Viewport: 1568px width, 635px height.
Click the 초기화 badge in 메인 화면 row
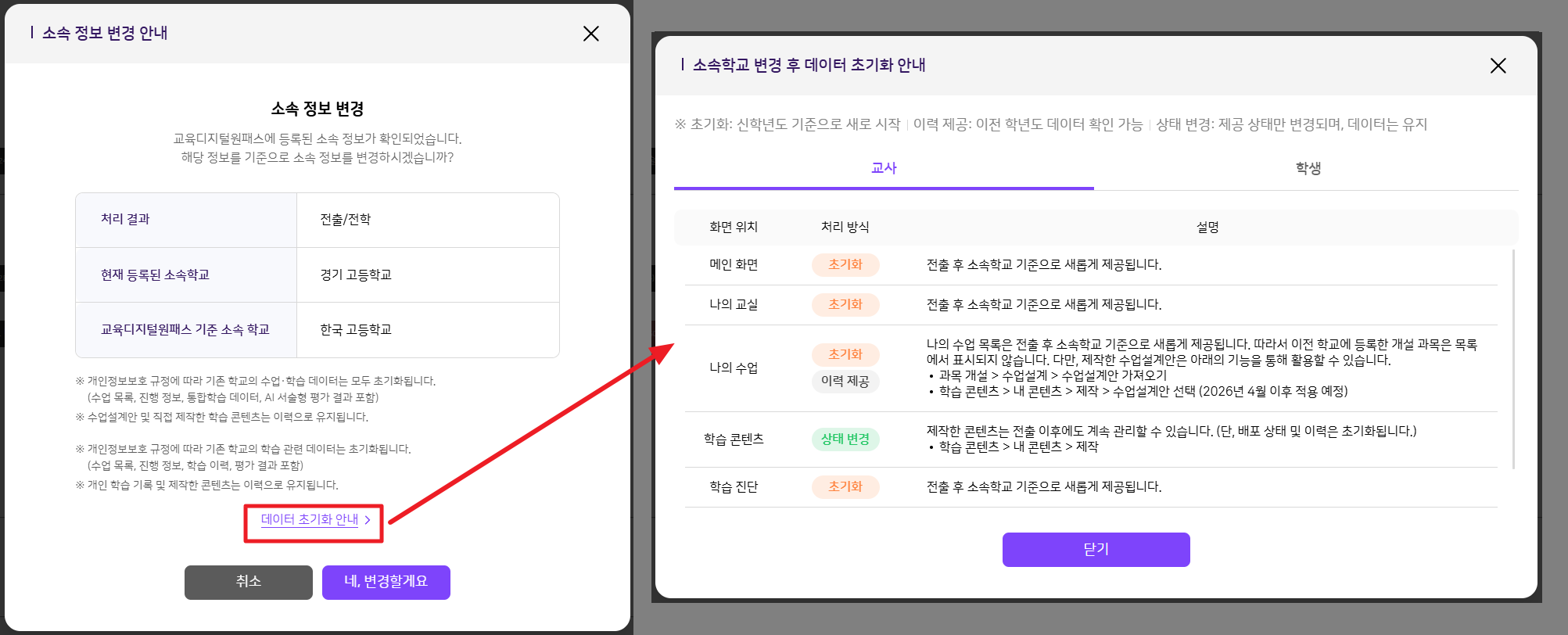(845, 265)
